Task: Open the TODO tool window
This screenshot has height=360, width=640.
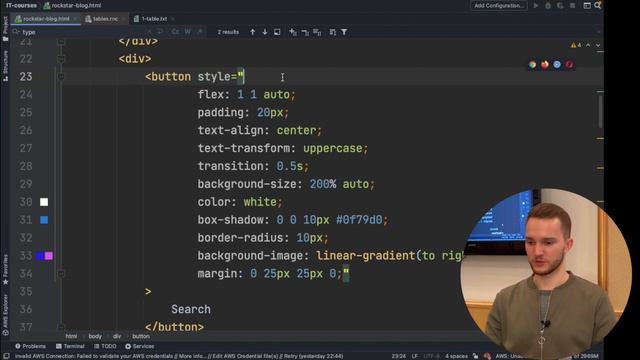Action: click(x=105, y=346)
